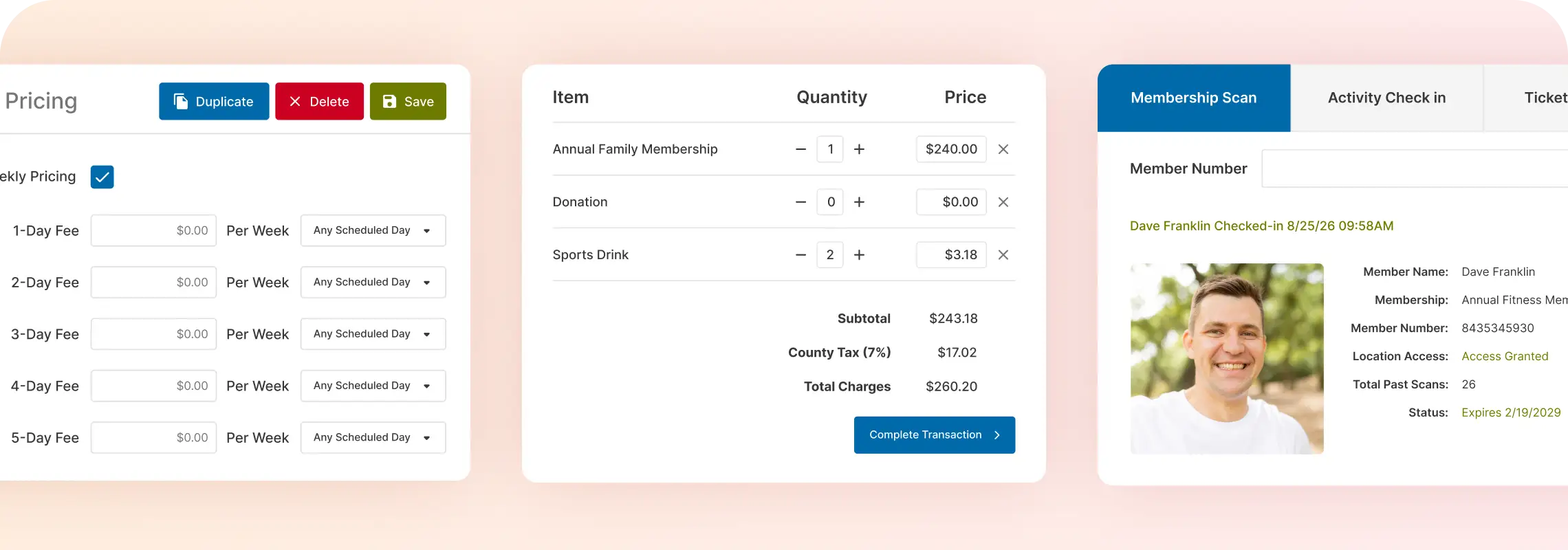Open the 1-Day Fee scheduled day dropdown
1568x550 pixels.
click(373, 230)
